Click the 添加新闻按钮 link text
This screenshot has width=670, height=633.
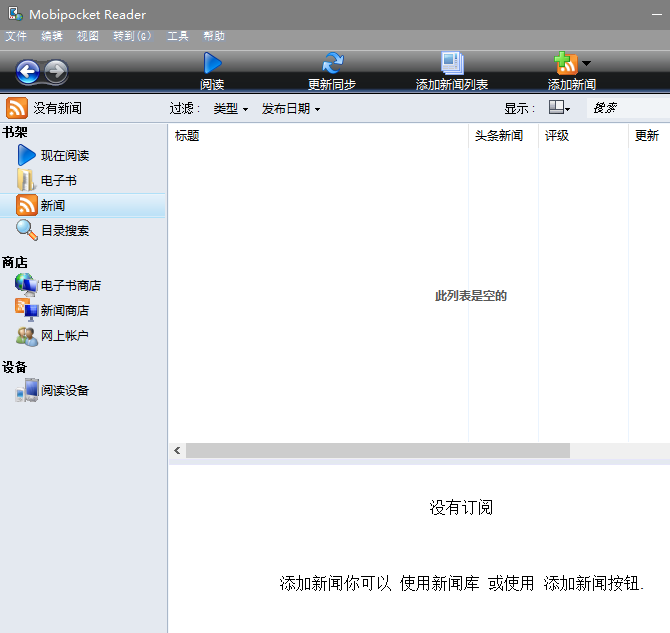click(x=592, y=583)
